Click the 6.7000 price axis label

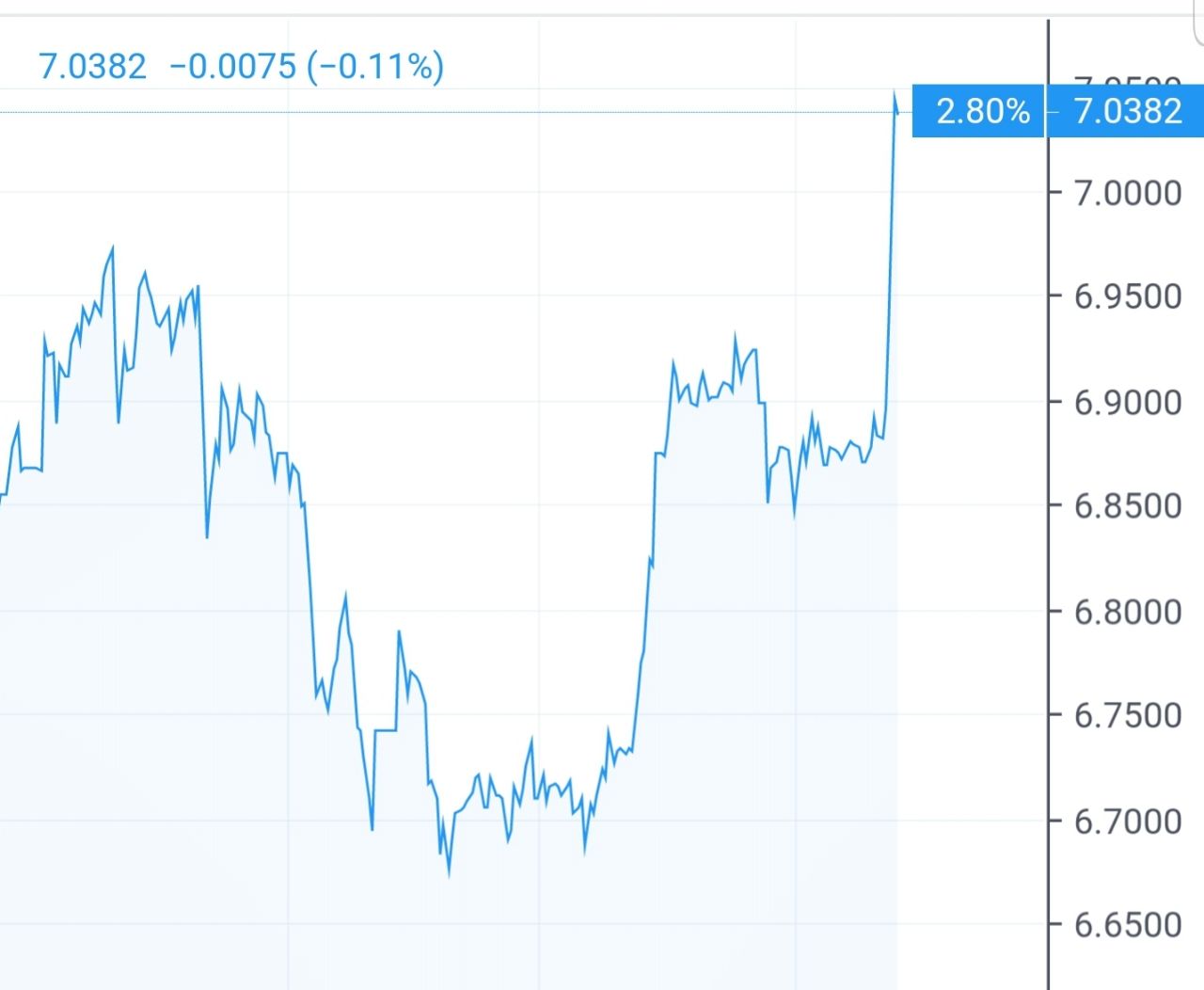(1127, 822)
